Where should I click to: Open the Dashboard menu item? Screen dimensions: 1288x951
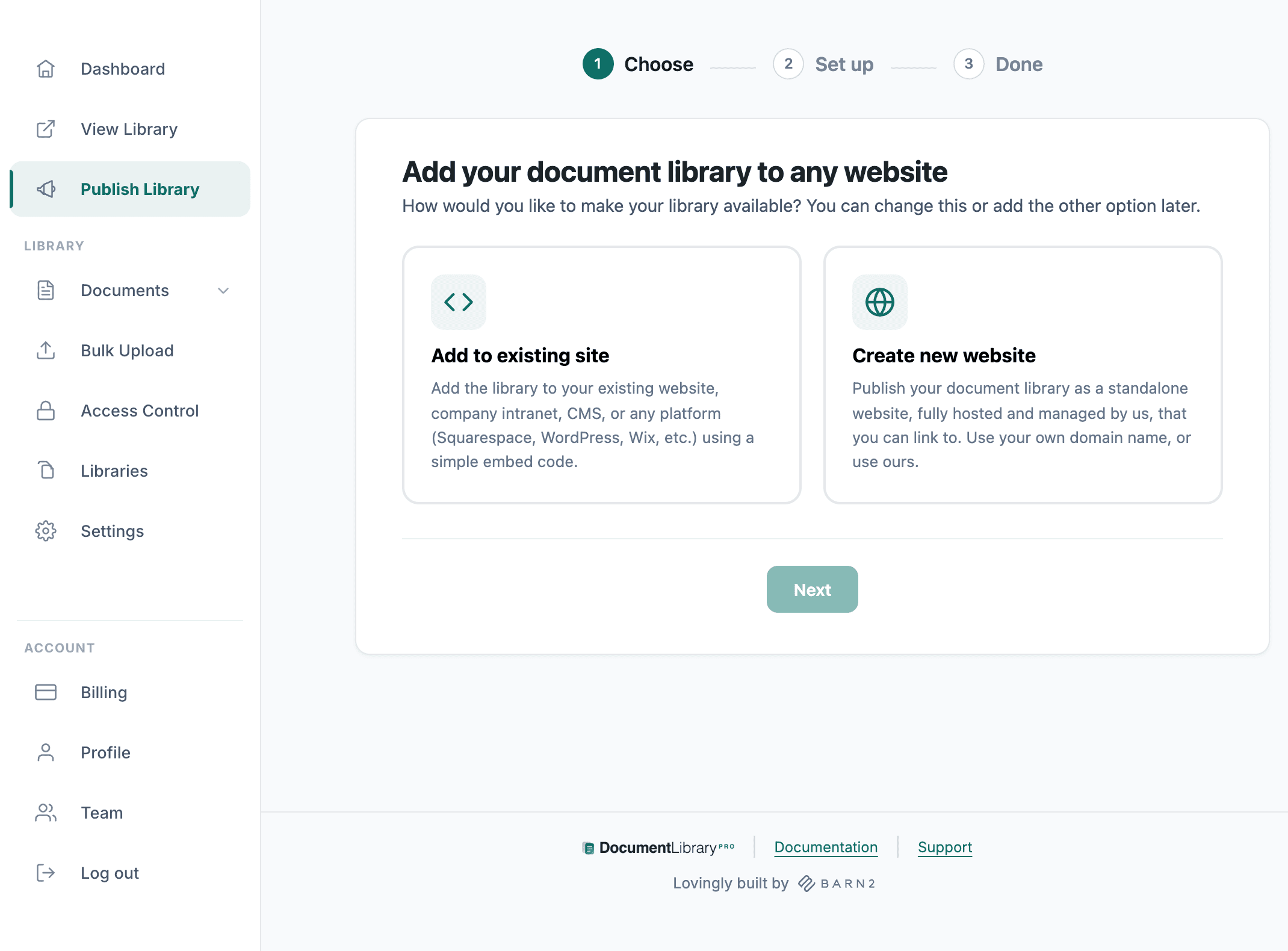coord(130,69)
